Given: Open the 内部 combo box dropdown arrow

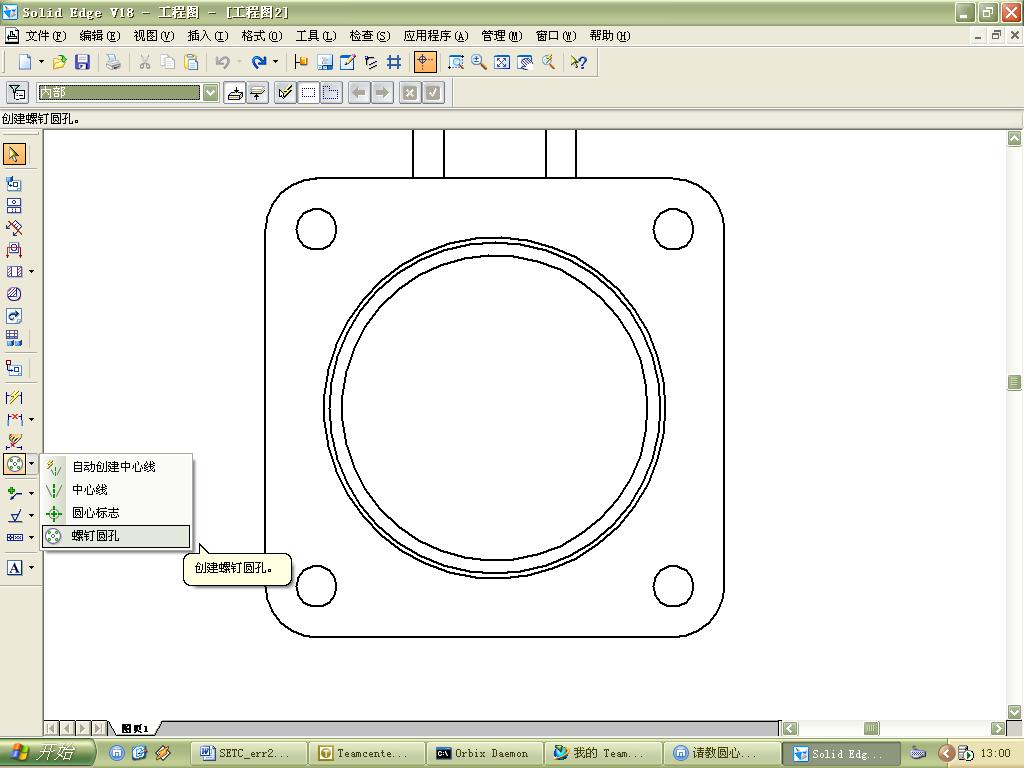Looking at the screenshot, I should pos(210,93).
